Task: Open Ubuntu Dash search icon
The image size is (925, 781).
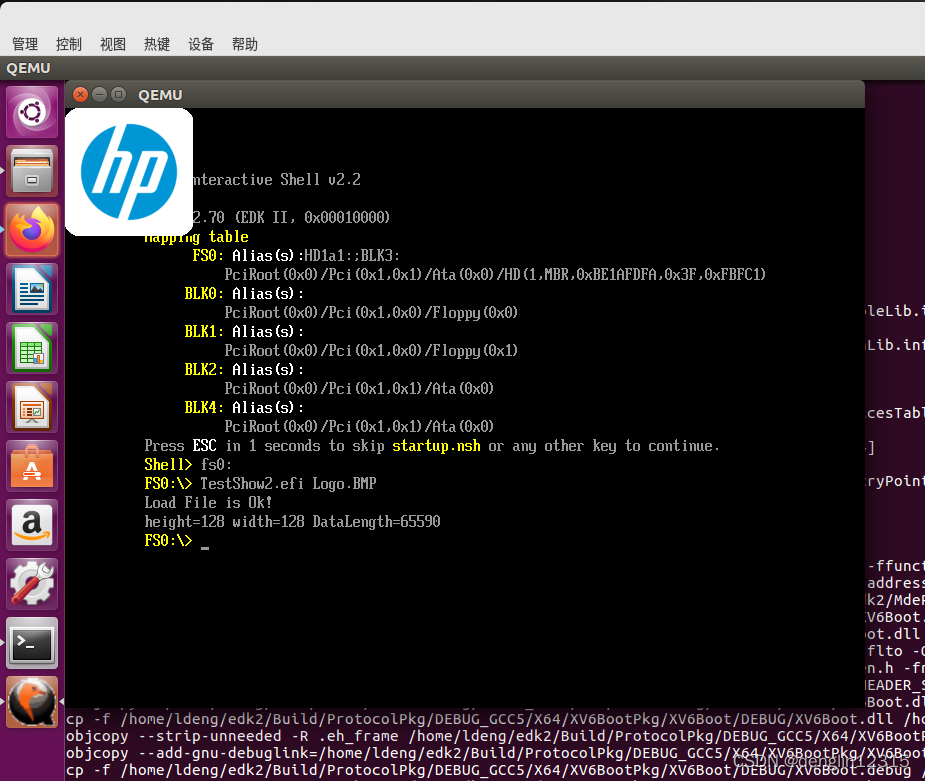Action: click(32, 112)
